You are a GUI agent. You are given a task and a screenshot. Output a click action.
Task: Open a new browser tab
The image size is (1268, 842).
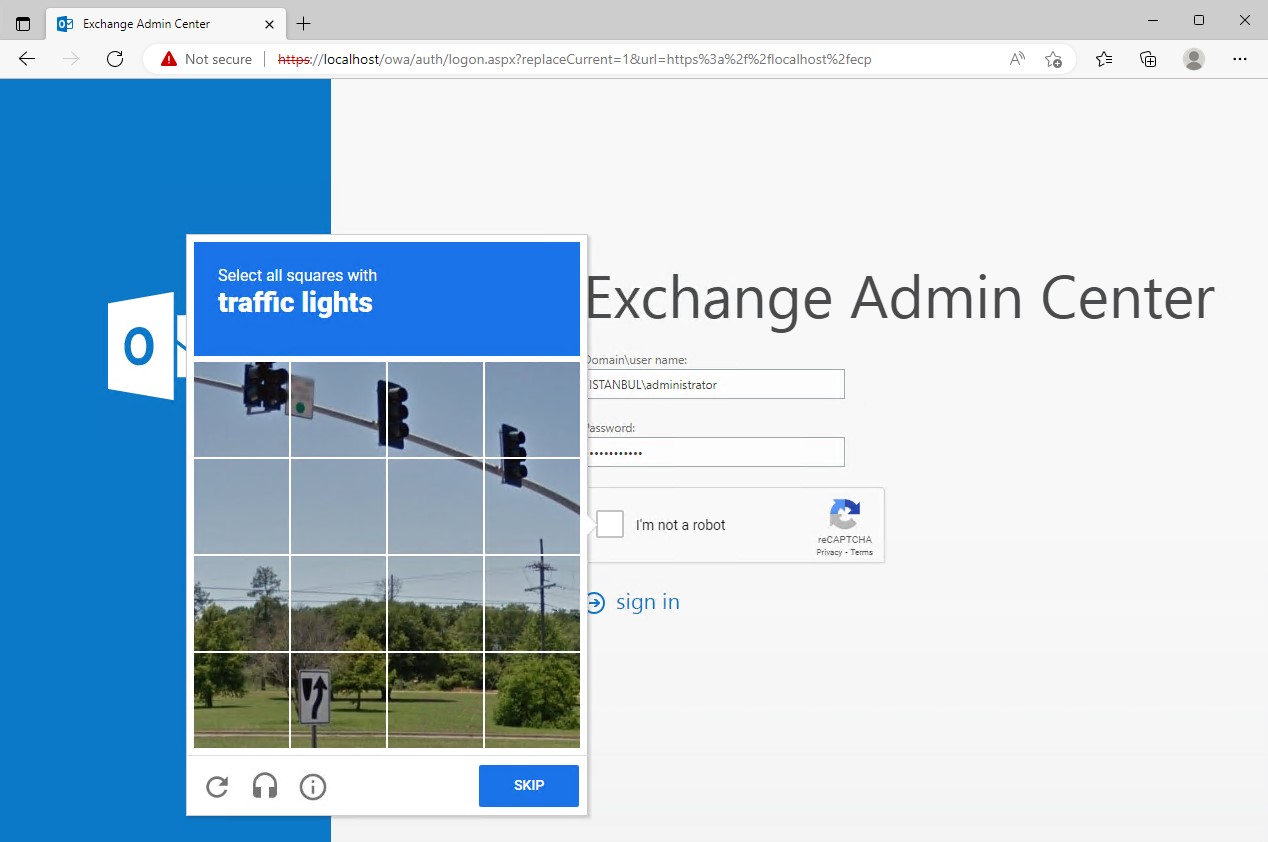coord(304,23)
